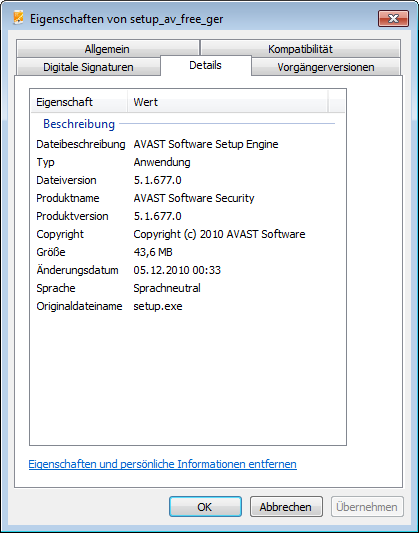Click the Produktversion value 5.1.677.0
Screen dimensions: 419x533
point(157,216)
